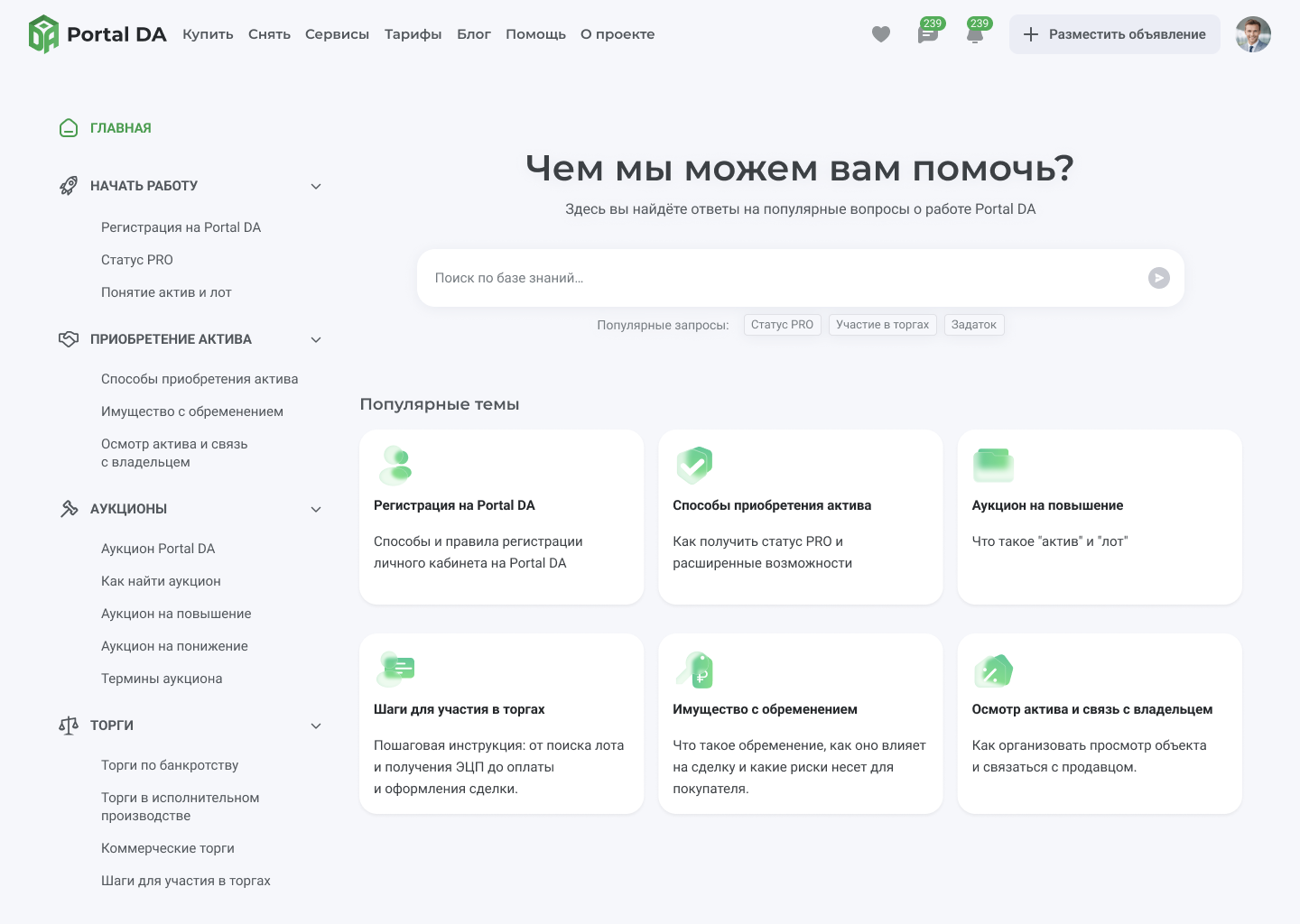The image size is (1300, 924).
Task: Go to Главная in the sidebar
Action: click(x=121, y=128)
